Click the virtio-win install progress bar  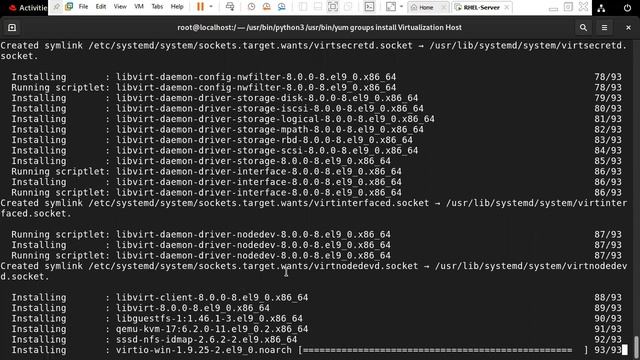tap(443, 350)
